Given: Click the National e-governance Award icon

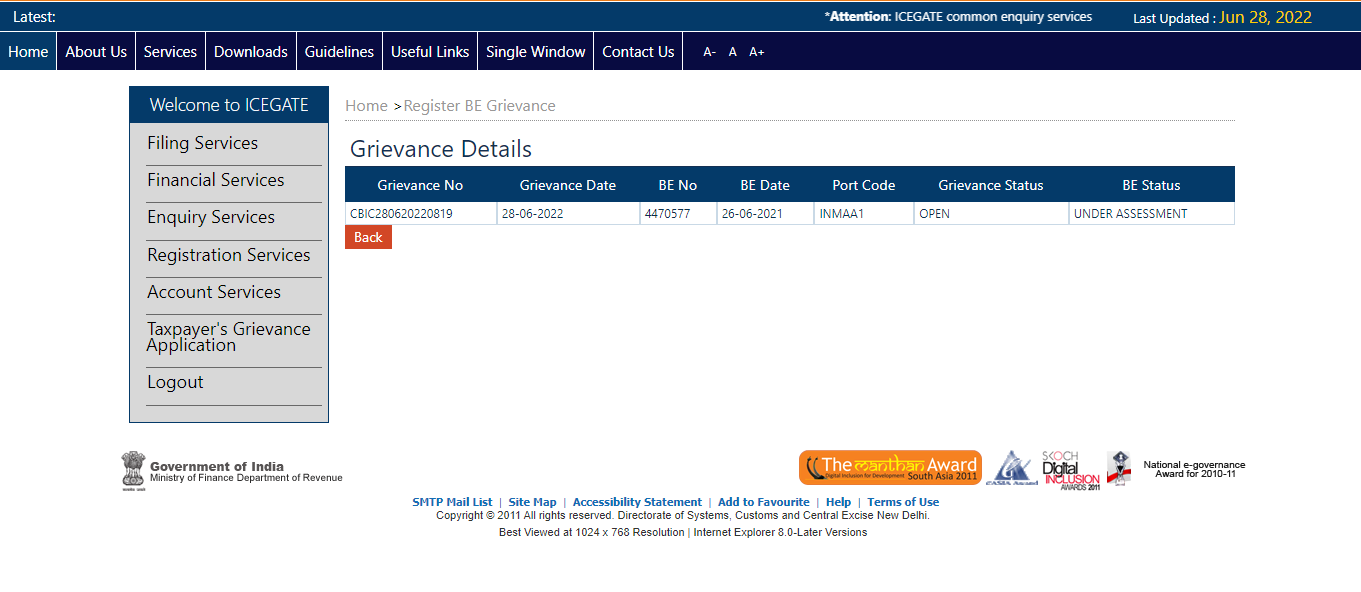Looking at the screenshot, I should (1118, 468).
